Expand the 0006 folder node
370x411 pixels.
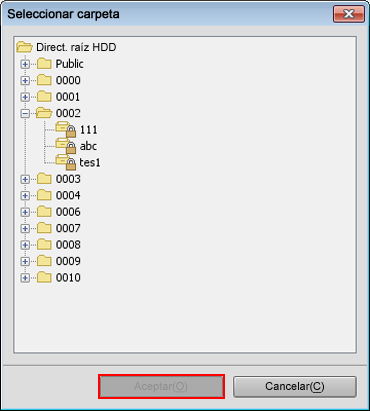point(25,212)
